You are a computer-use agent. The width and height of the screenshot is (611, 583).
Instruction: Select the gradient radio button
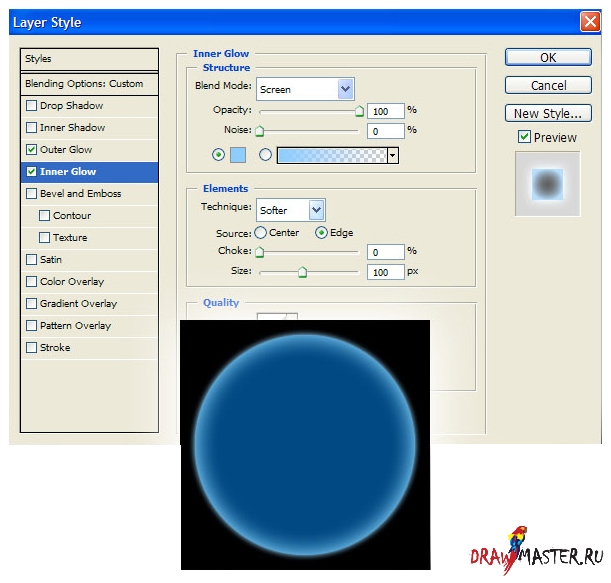265,155
